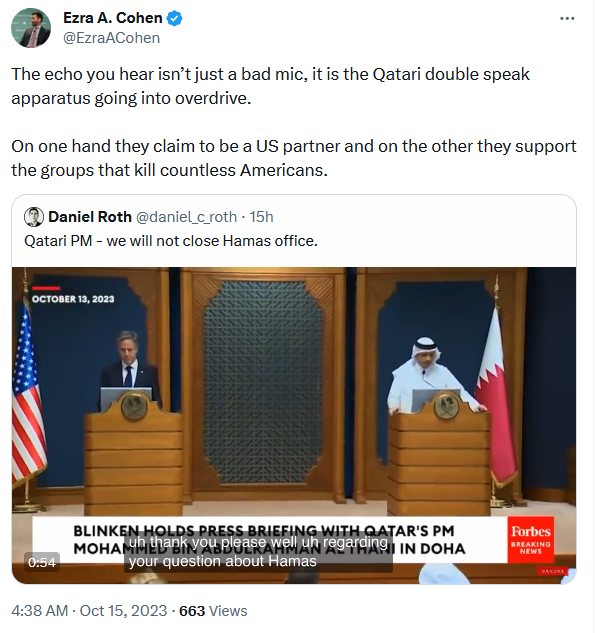Open the 663 Views count
Screen dimensions: 597x633
click(213, 611)
